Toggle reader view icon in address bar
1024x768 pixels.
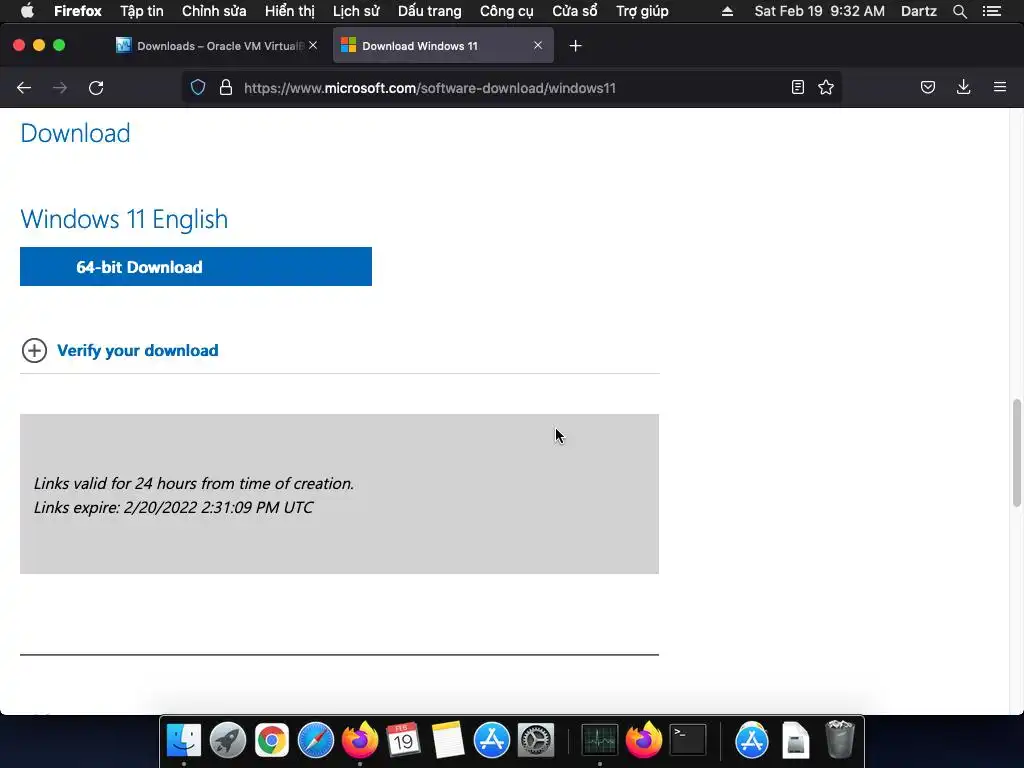pos(797,88)
